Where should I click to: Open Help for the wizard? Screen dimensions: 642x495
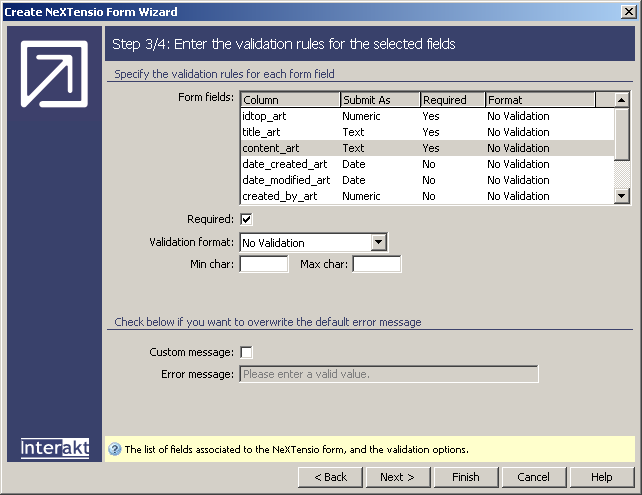[x=602, y=477]
